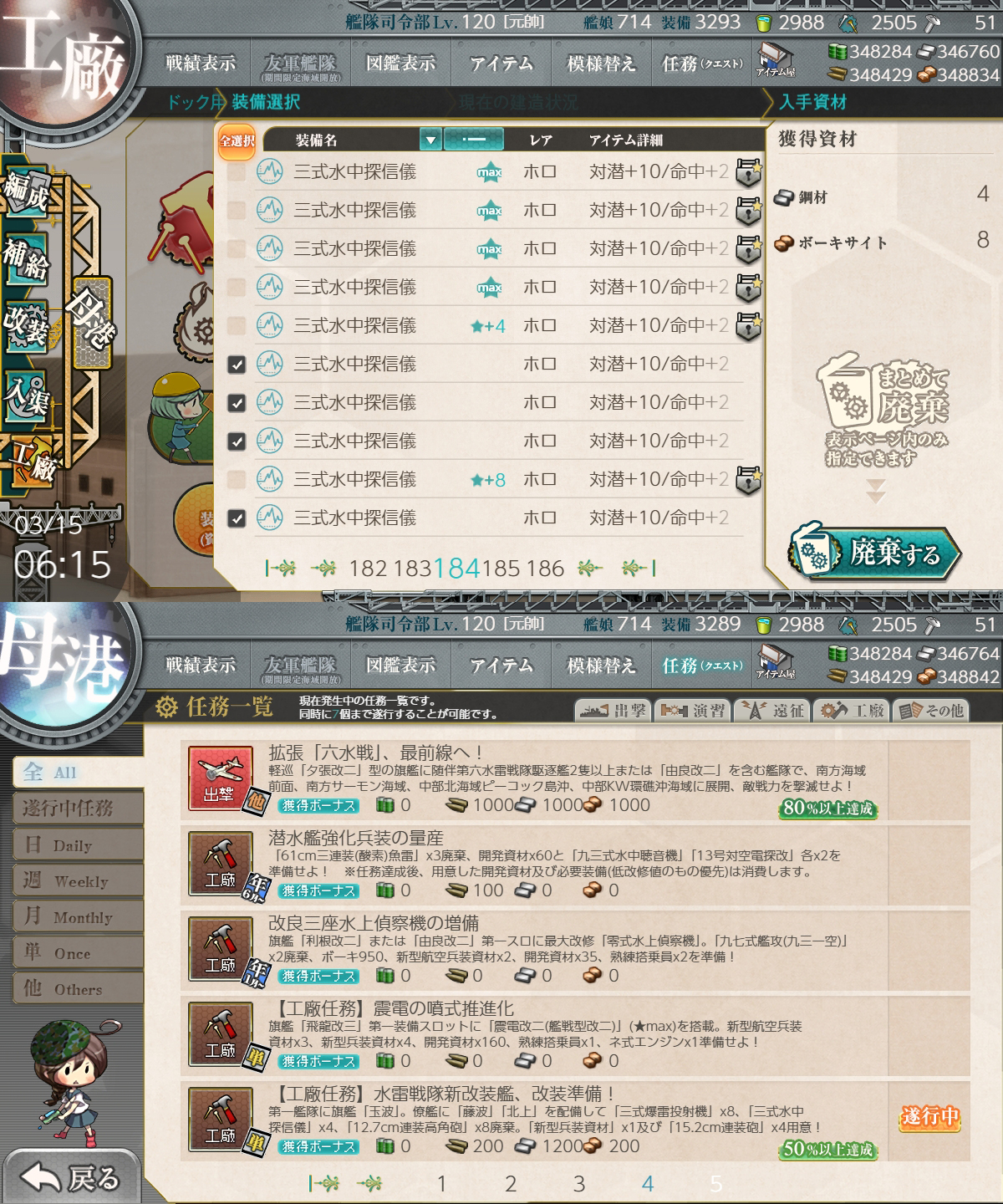This screenshot has height=1204, width=1003.
Task: Go to equipment list page 185
Action: pos(501,569)
